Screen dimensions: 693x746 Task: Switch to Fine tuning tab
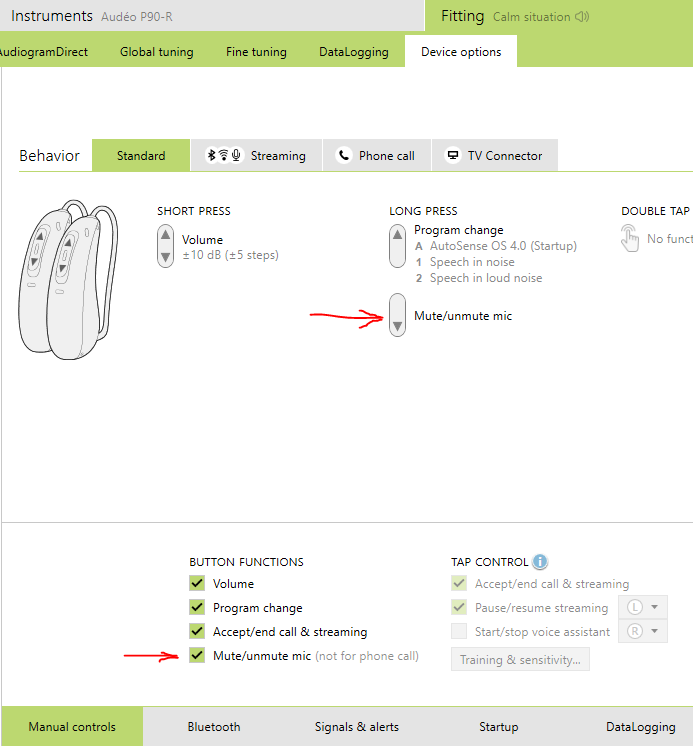[x=256, y=52]
